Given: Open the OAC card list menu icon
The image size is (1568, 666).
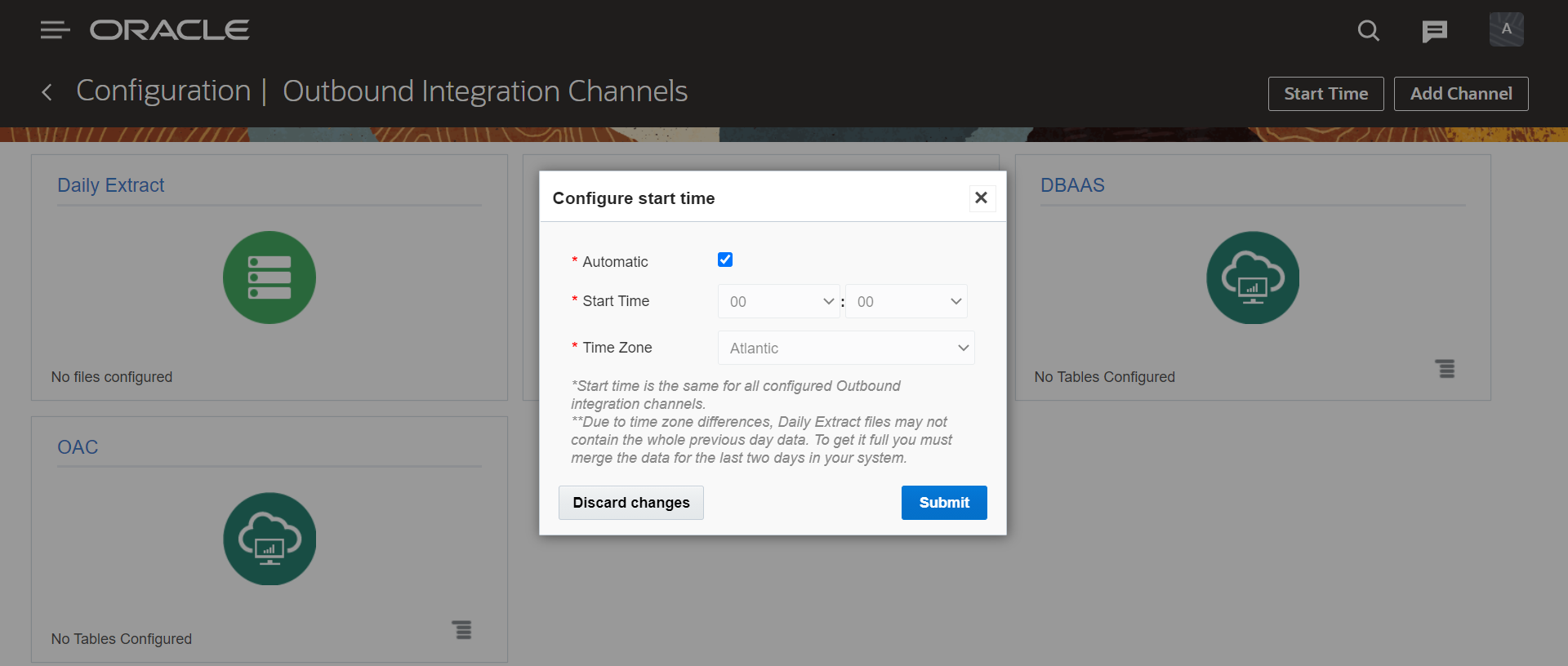Looking at the screenshot, I should (462, 630).
